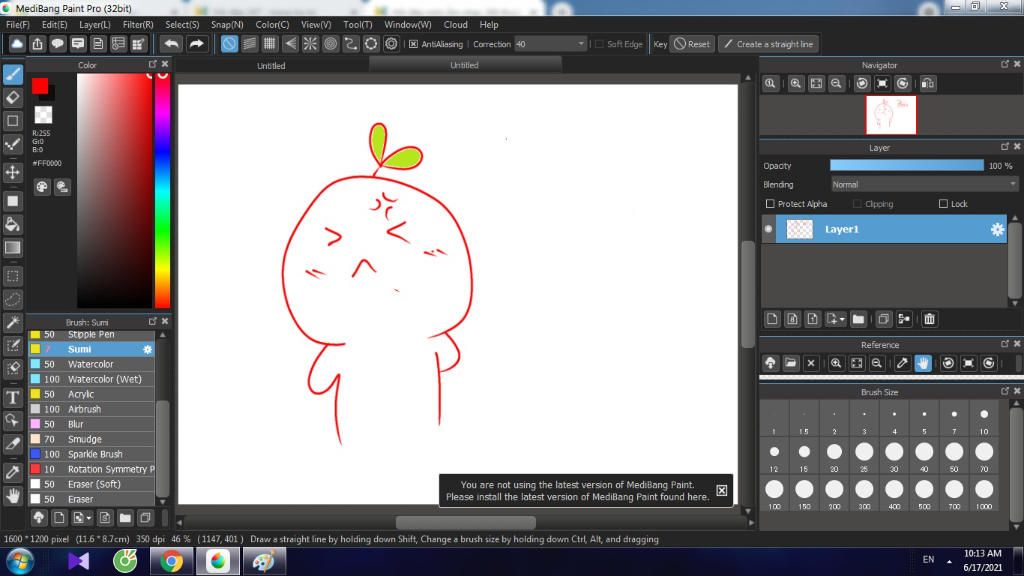Image resolution: width=1024 pixels, height=576 pixels.
Task: Click Create a straight line button
Action: (x=769, y=44)
